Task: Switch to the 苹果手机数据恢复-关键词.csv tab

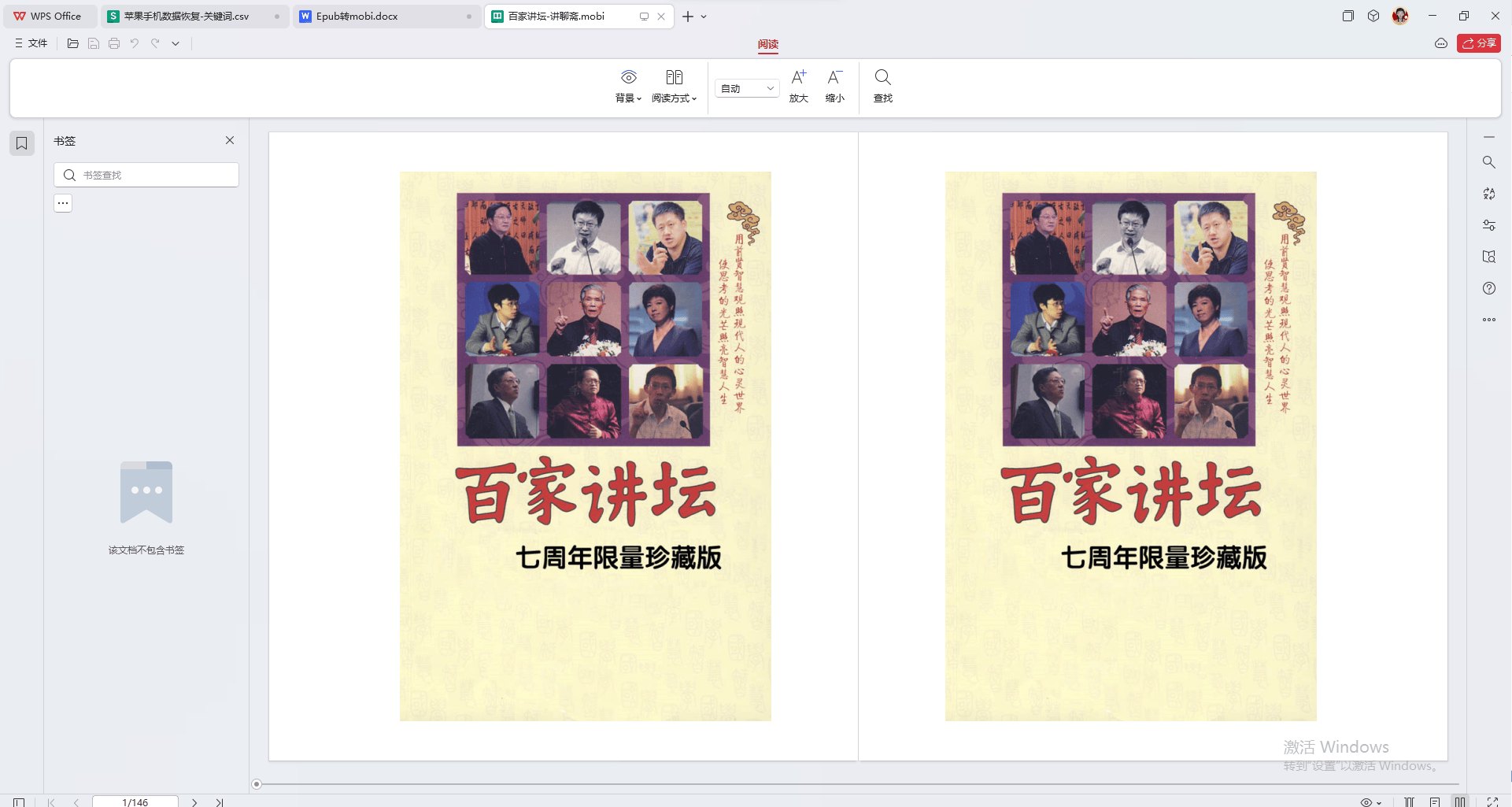Action: point(195,16)
